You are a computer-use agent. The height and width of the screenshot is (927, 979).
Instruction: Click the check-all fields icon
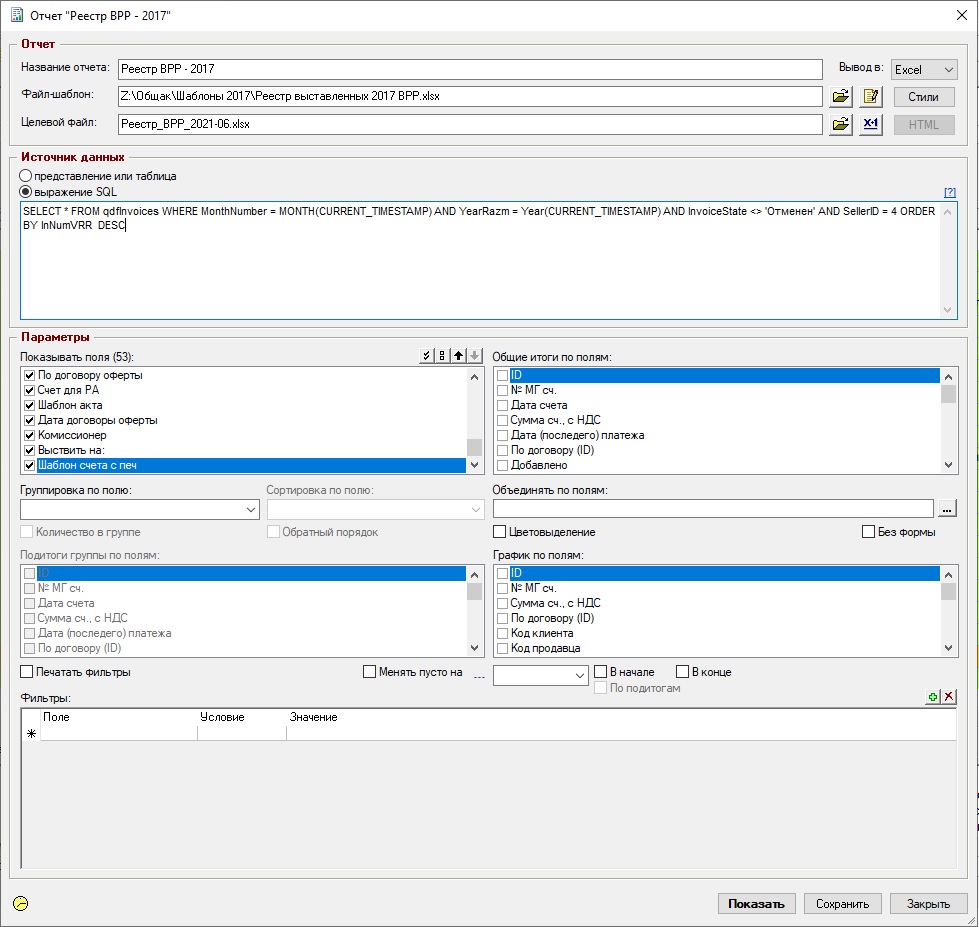[427, 356]
